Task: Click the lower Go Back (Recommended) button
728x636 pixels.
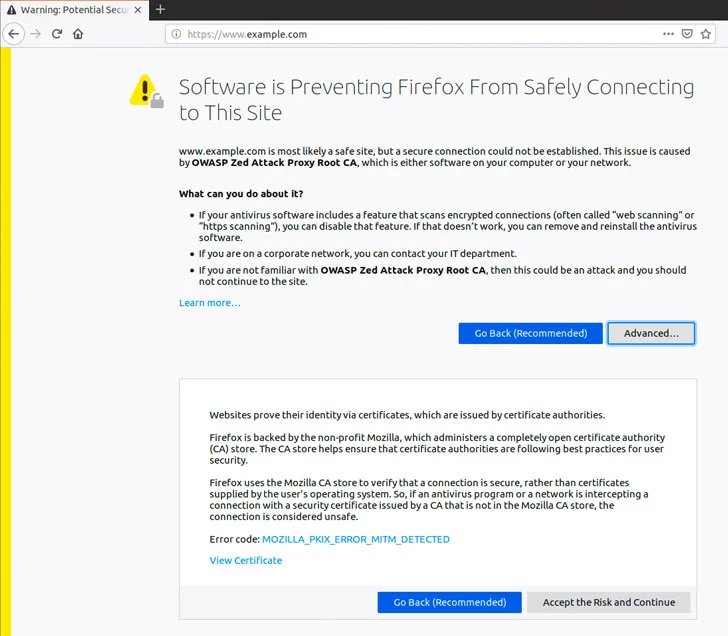Action: pyautogui.click(x=449, y=602)
